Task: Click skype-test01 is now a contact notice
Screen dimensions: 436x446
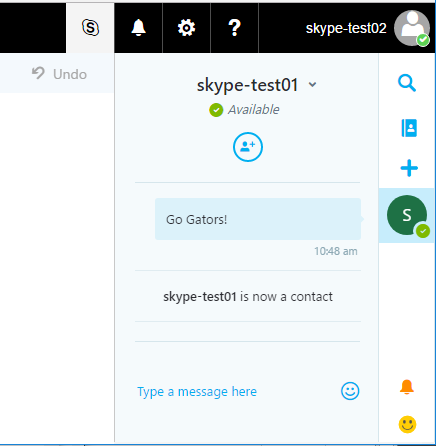Action: [248, 296]
